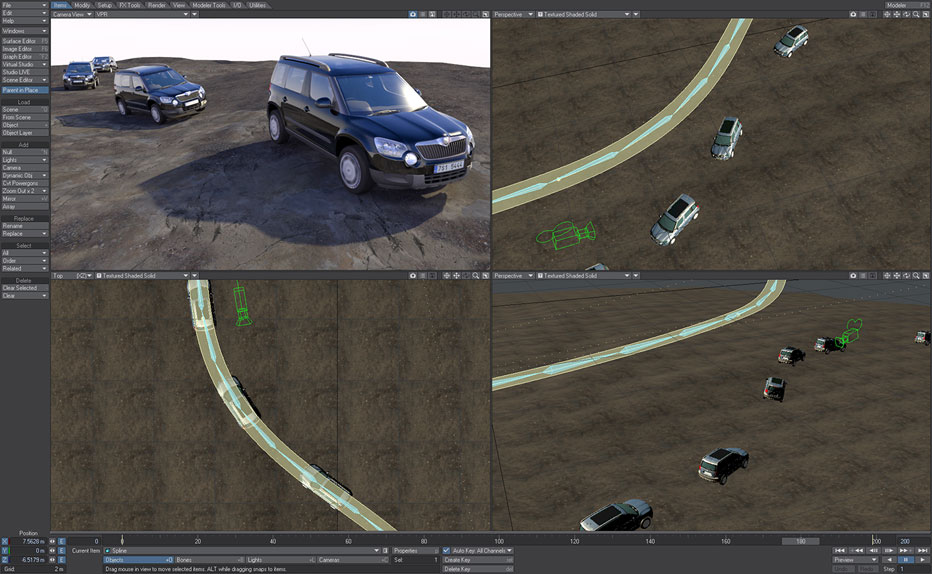Click the list icon beside Spline dropdown
The height and width of the screenshot is (574, 932).
pyautogui.click(x=385, y=551)
